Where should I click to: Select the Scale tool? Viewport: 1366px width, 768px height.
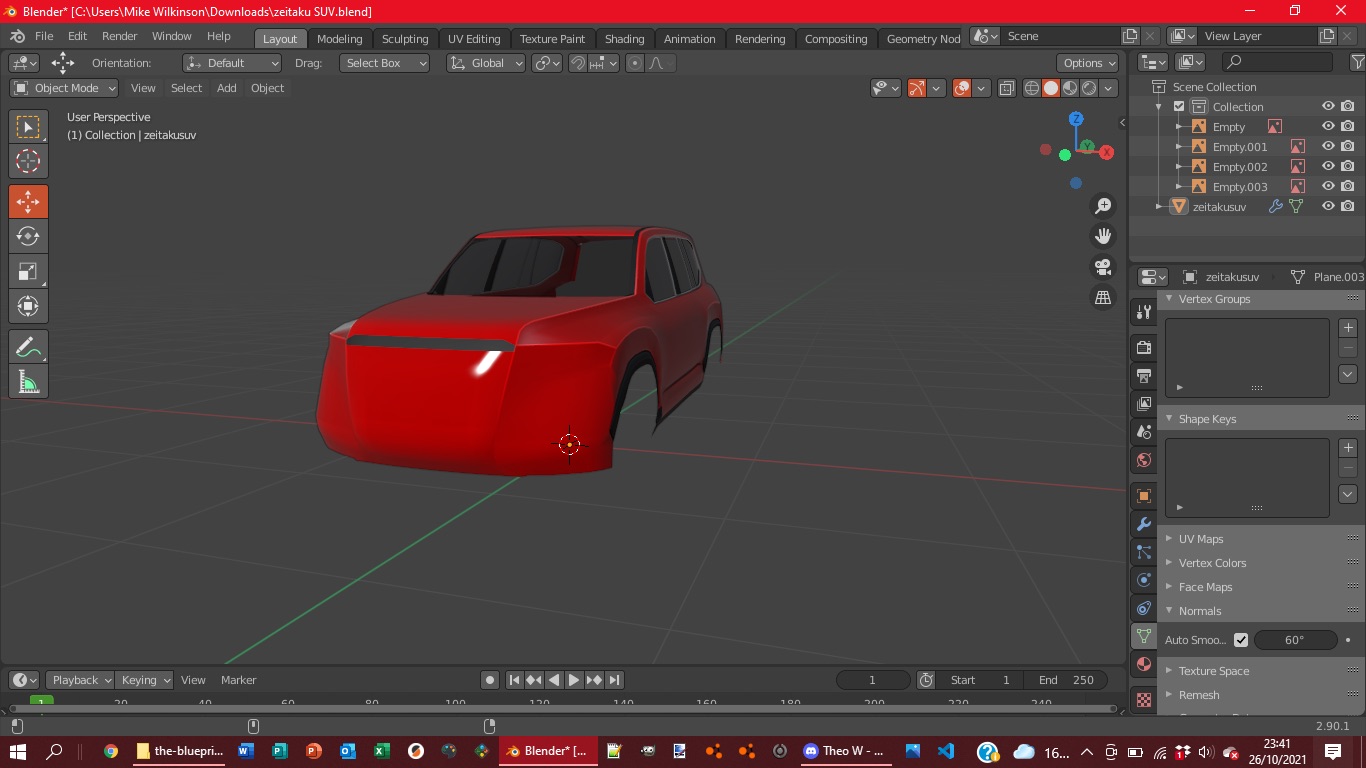pos(28,272)
